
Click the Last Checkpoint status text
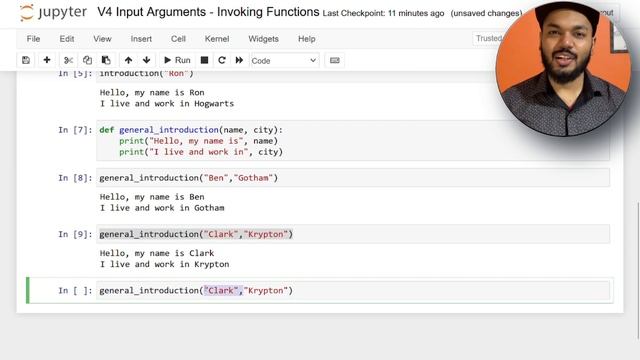(x=383, y=13)
